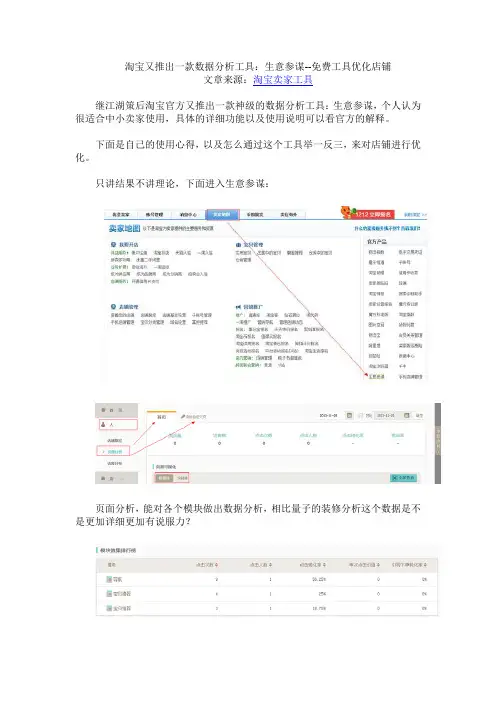The image size is (496, 702).
Task: Sort table by 点击次数 column
Action: click(207, 565)
